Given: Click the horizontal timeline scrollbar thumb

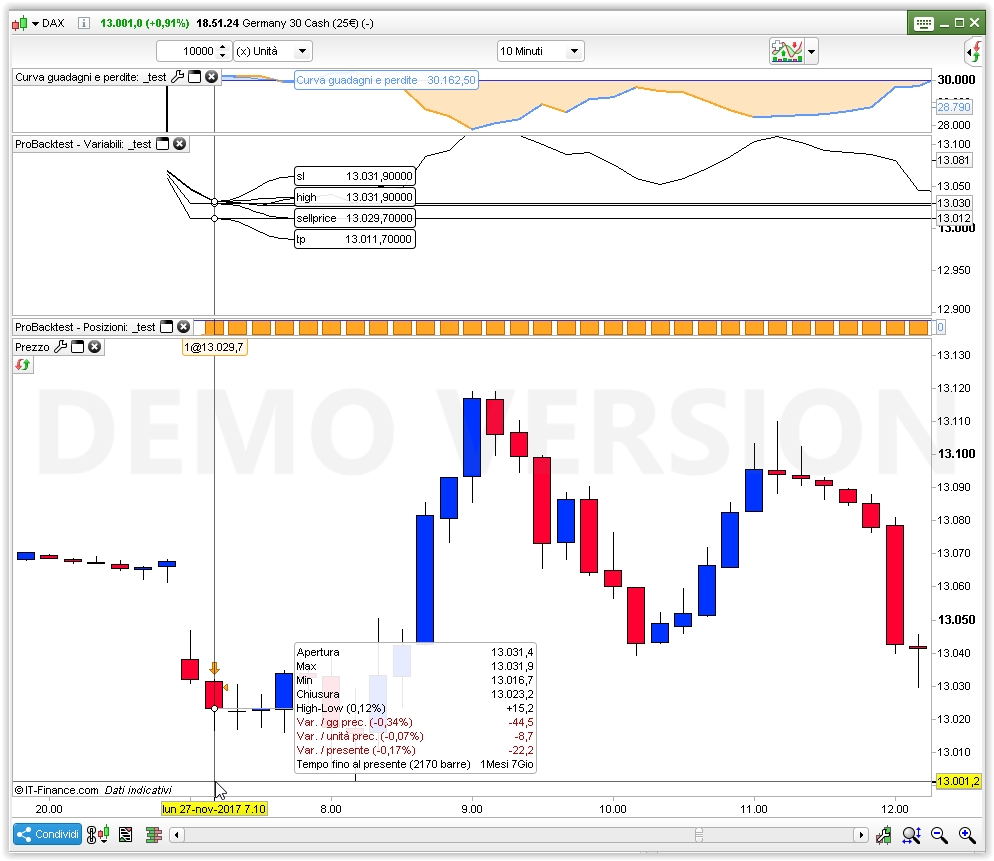Looking at the screenshot, I should [699, 835].
